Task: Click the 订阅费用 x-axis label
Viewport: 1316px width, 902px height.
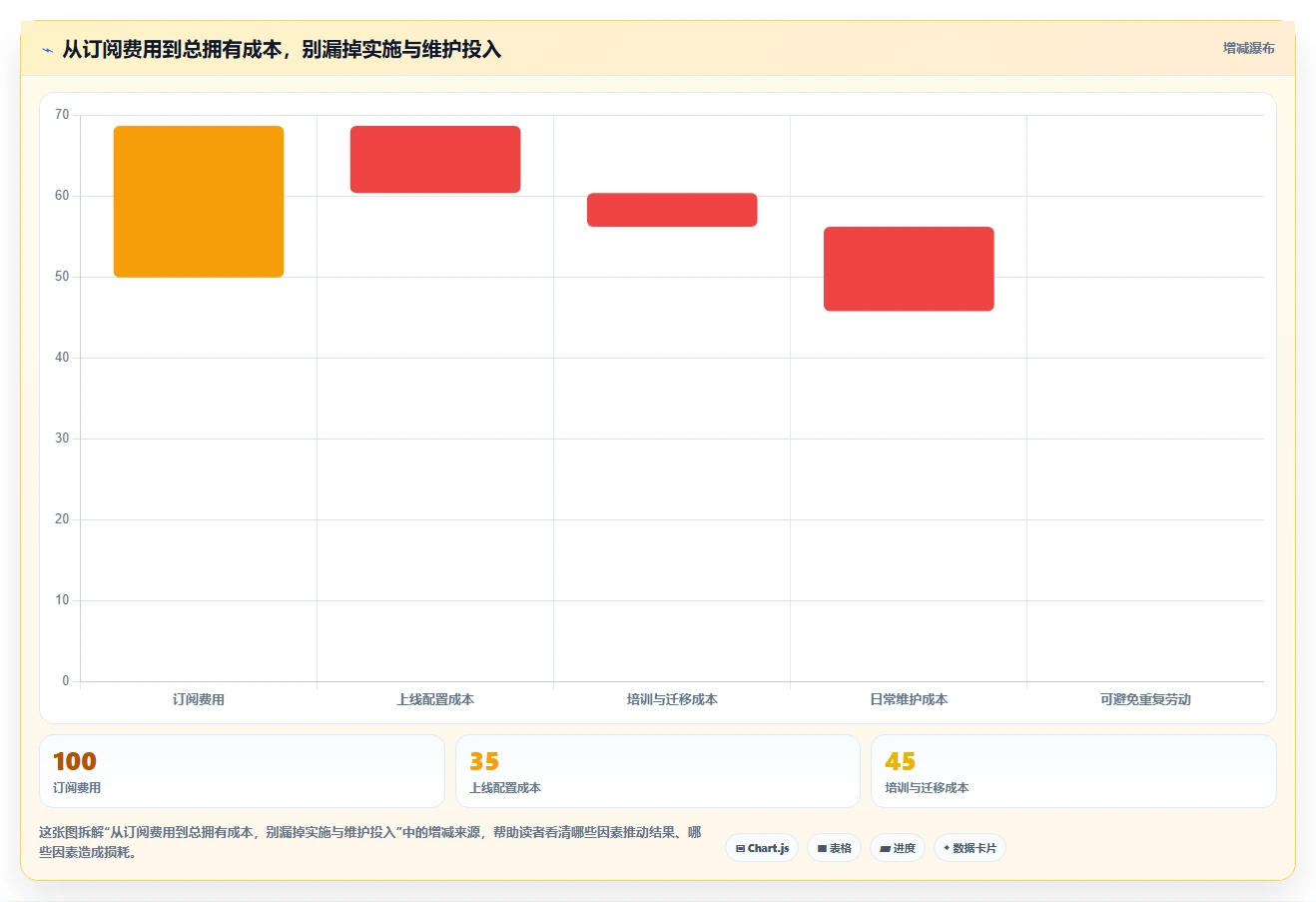Action: [x=199, y=699]
